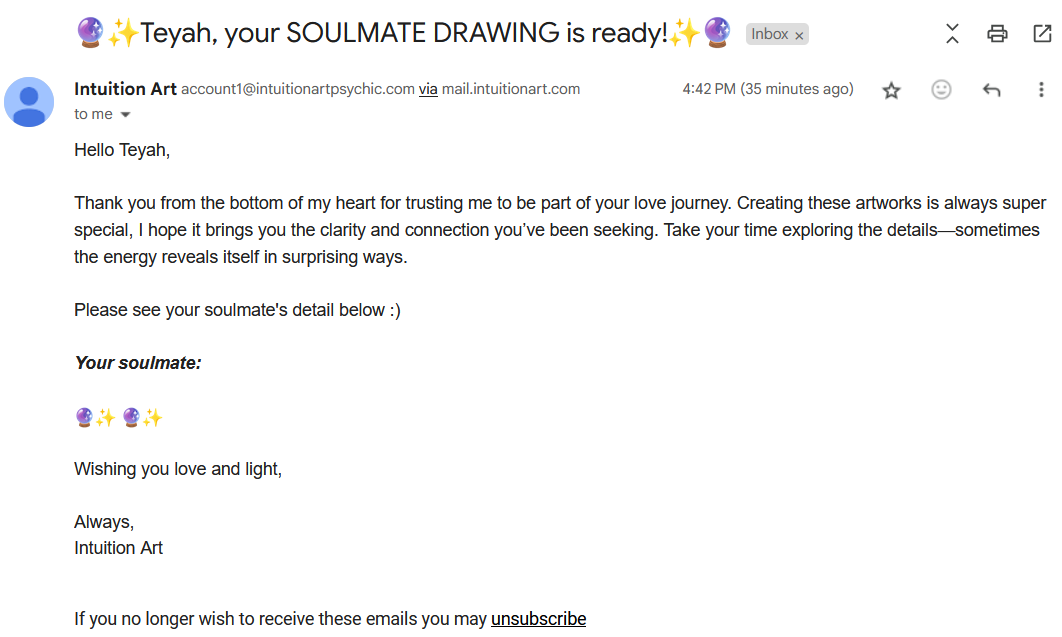
Task: Click the sender's blue avatar picture
Action: 29,102
